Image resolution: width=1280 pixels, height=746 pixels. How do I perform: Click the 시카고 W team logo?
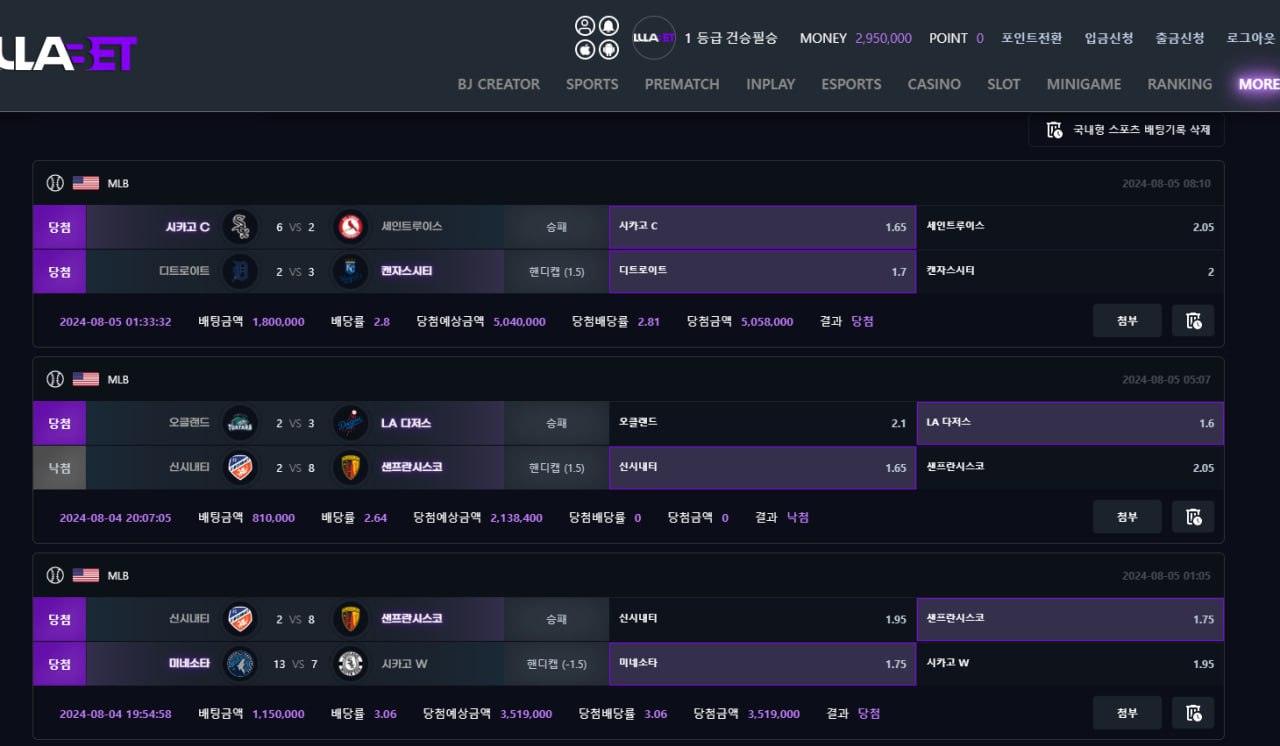pos(350,663)
